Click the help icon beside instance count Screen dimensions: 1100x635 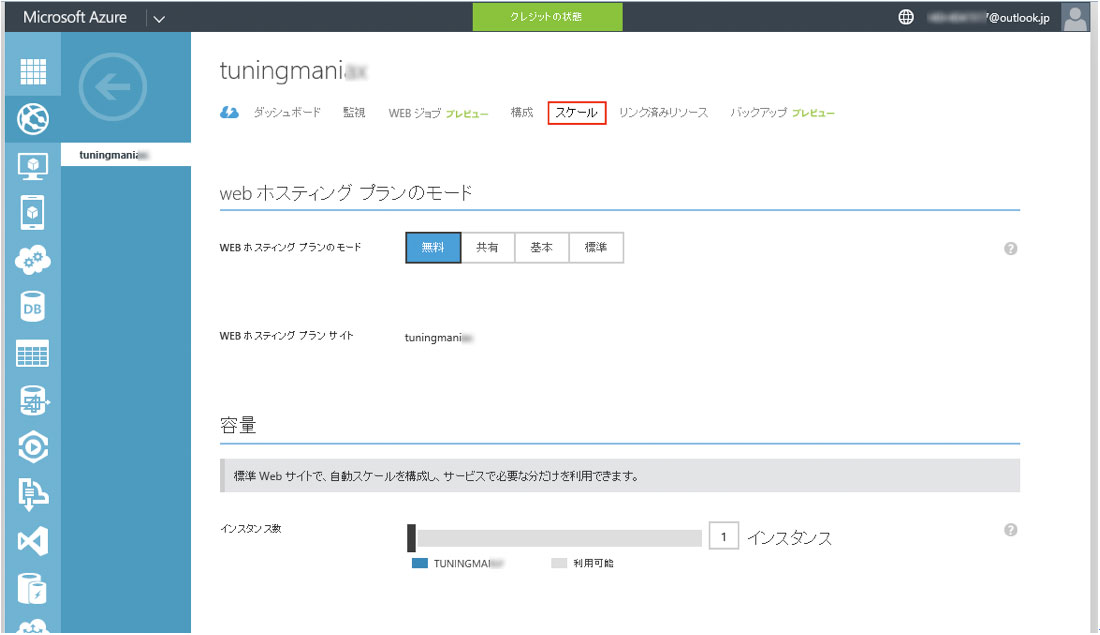point(1010,530)
